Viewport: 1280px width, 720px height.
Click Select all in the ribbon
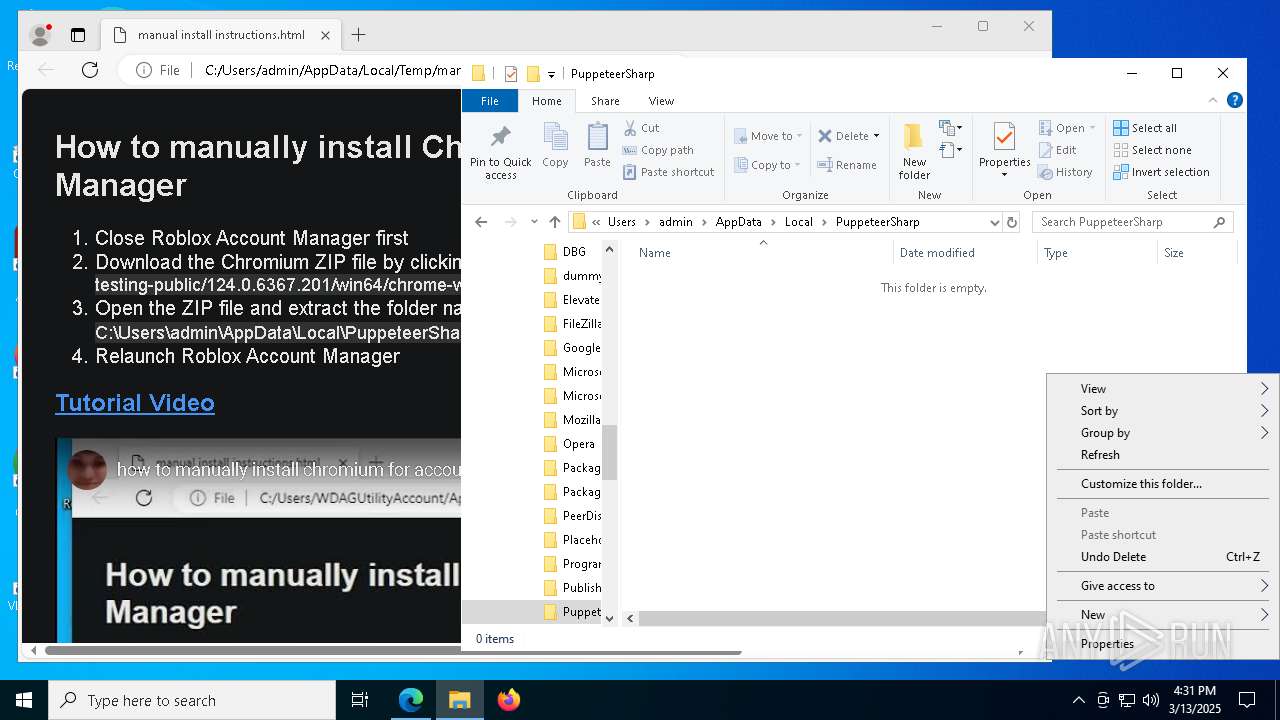(1145, 128)
